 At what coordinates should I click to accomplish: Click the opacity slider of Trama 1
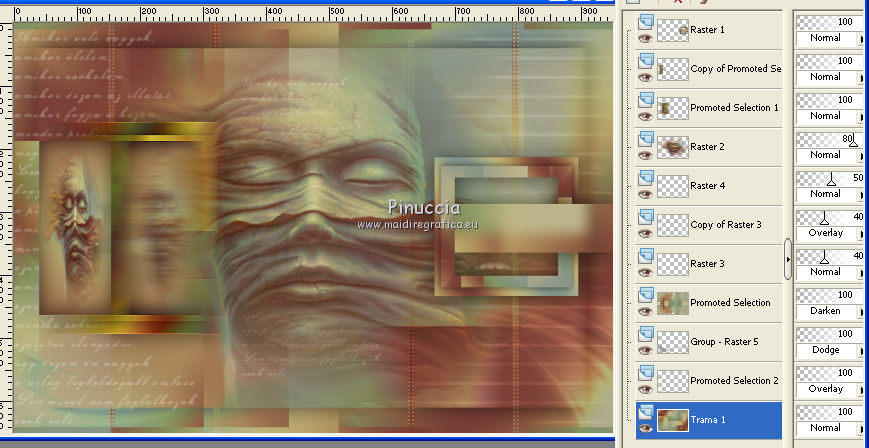tap(830, 412)
